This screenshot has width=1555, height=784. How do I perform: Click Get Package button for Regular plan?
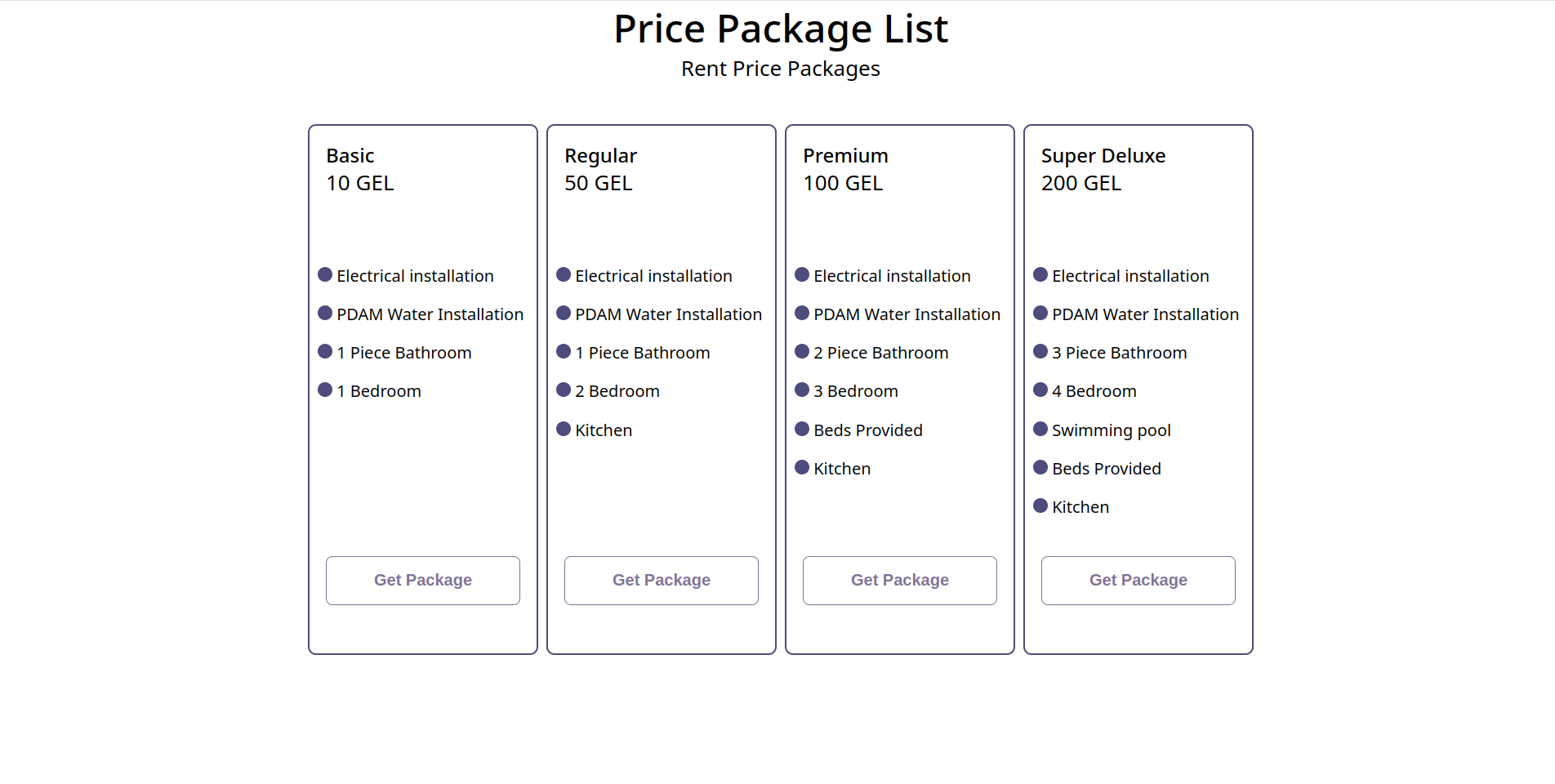pyautogui.click(x=661, y=580)
